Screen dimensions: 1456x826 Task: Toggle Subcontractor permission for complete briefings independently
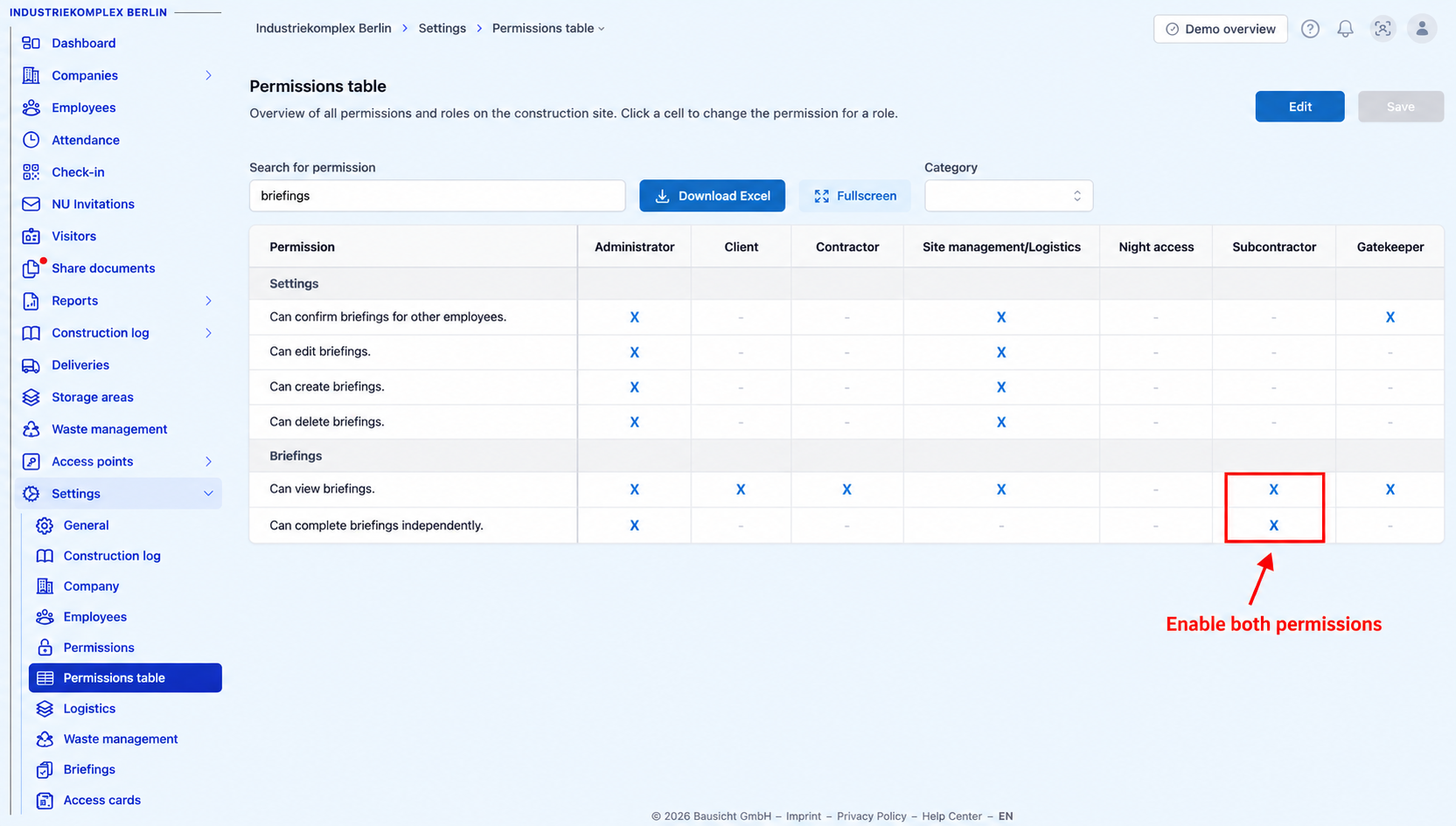1274,525
